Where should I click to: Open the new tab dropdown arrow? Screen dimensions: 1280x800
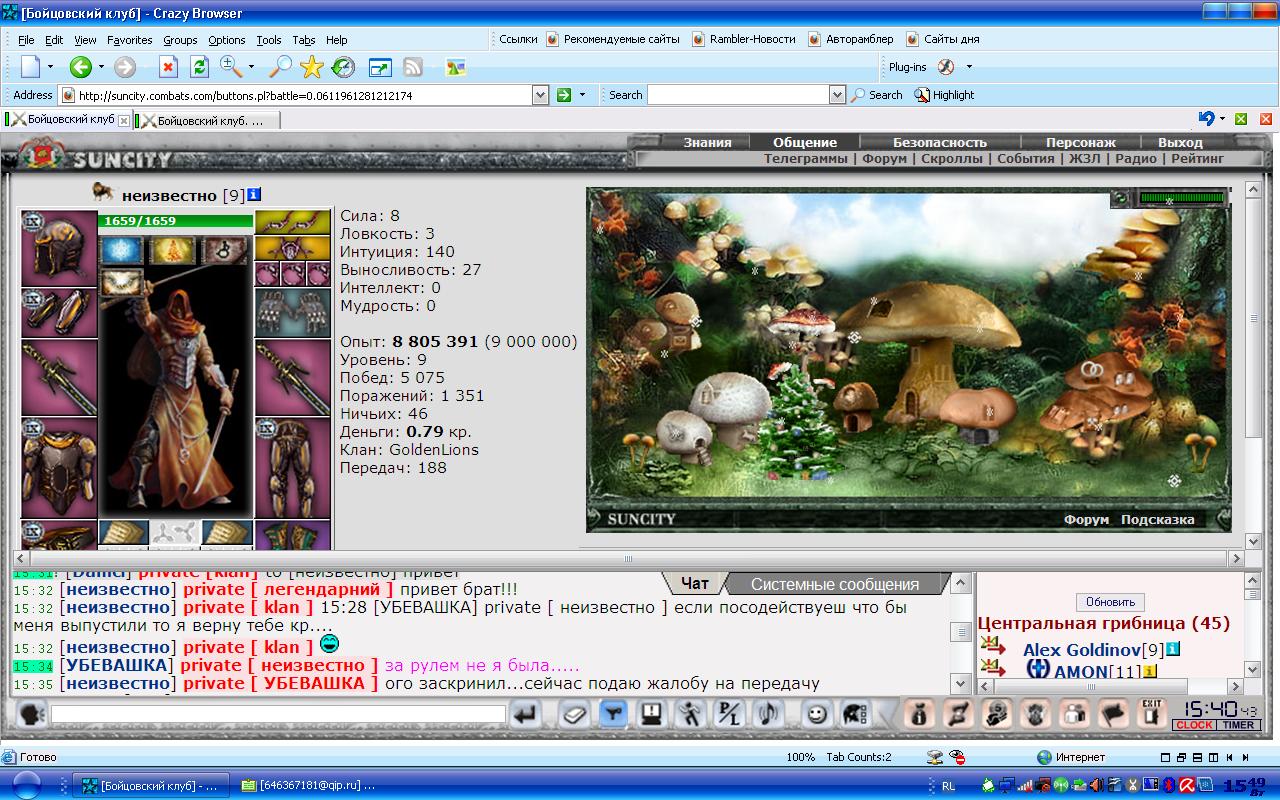(x=50, y=67)
